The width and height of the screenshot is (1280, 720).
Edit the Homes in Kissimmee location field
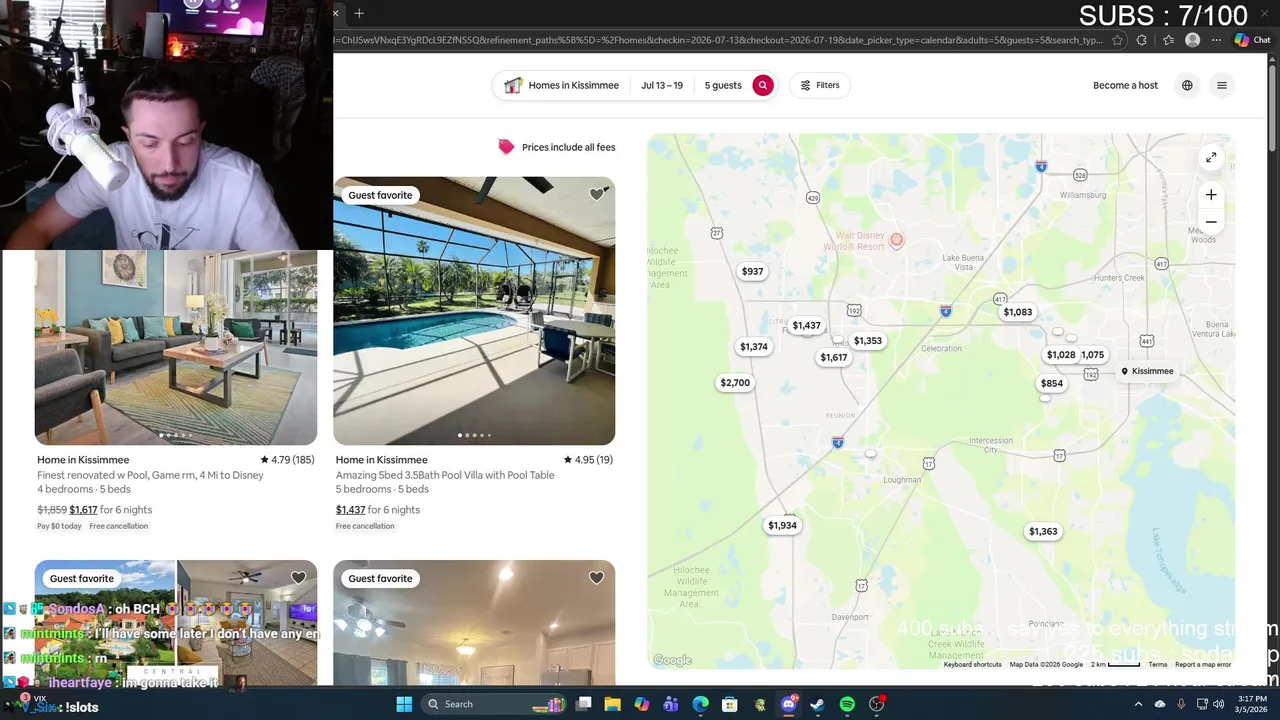click(562, 85)
